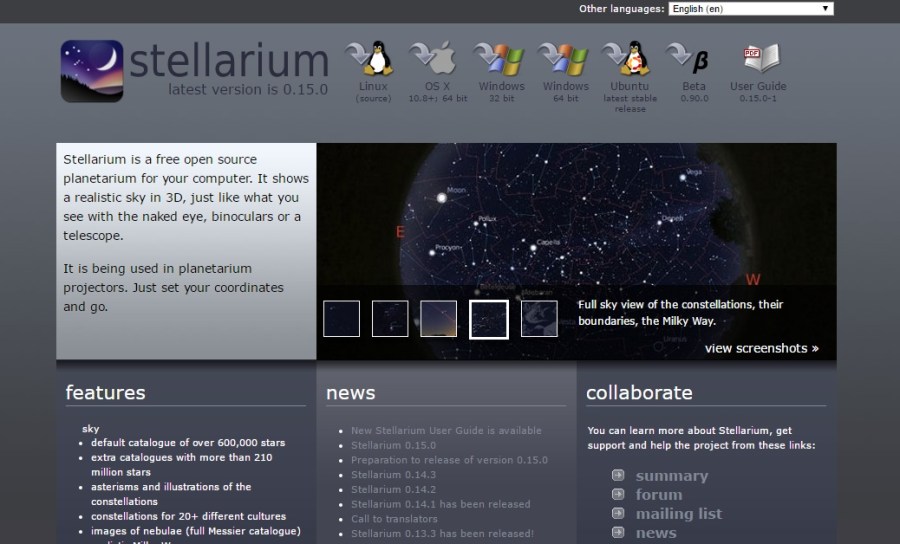Click the arrow icon beside forum

[618, 494]
